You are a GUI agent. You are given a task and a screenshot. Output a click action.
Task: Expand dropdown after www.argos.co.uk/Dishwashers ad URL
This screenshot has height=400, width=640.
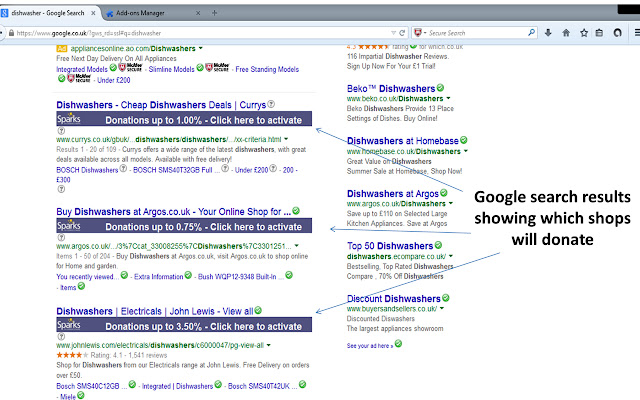pyautogui.click(x=451, y=203)
